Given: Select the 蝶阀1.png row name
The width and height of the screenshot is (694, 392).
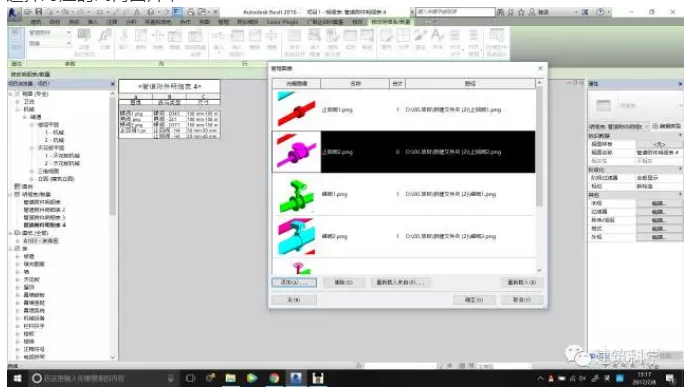Looking at the screenshot, I should (335, 194).
